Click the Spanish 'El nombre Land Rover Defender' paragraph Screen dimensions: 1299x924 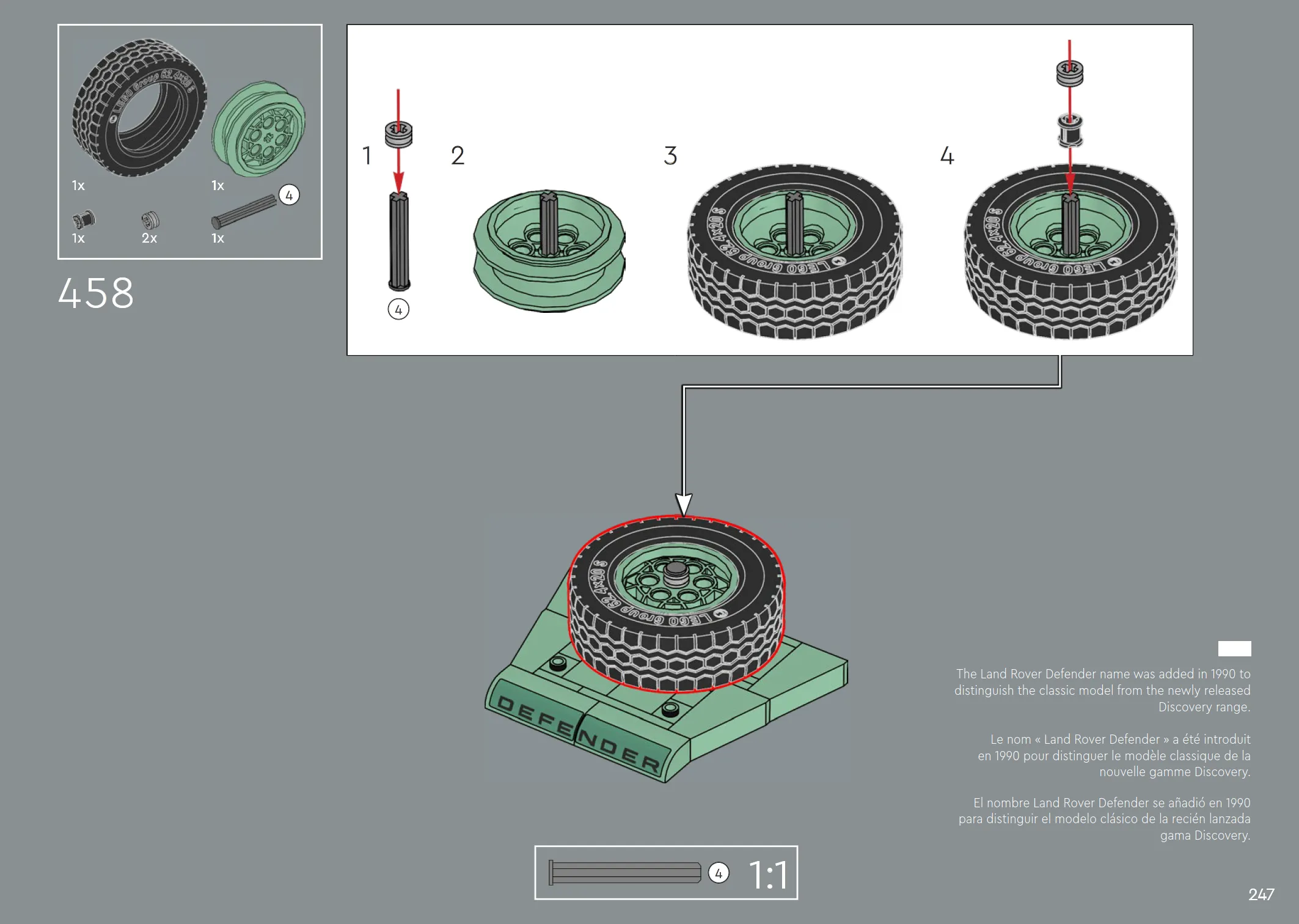[1104, 819]
